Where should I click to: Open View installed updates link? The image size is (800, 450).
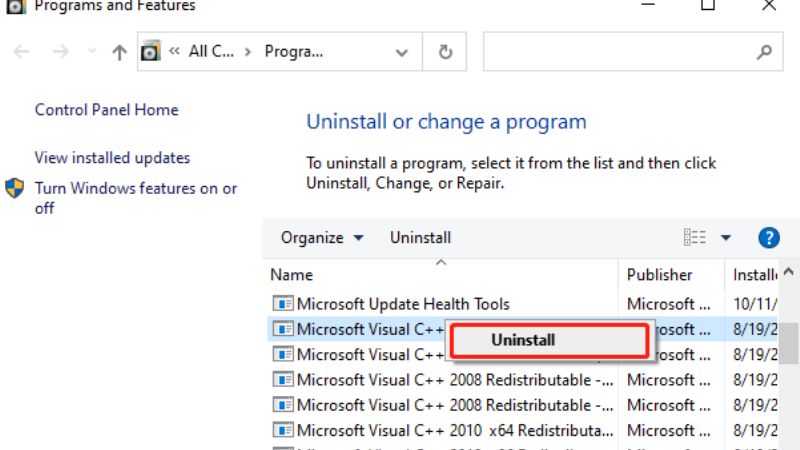pos(112,158)
